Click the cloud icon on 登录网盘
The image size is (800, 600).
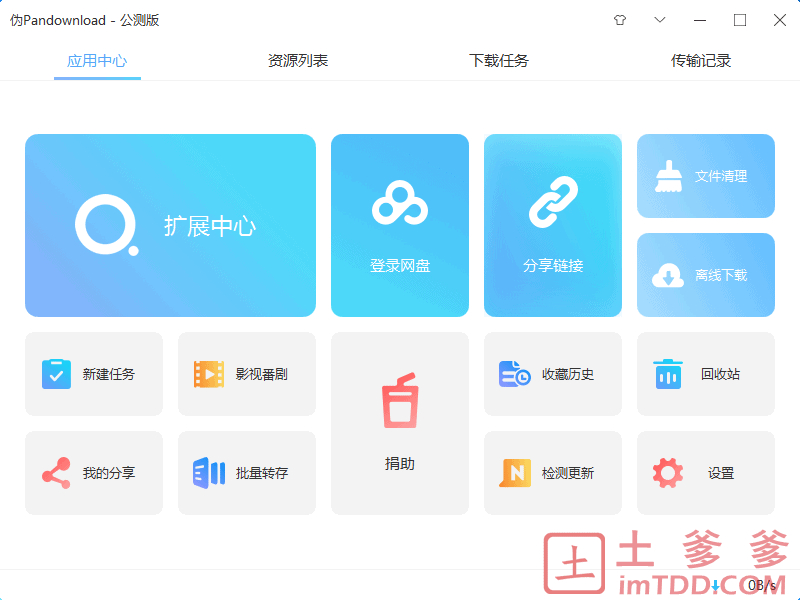pos(399,203)
